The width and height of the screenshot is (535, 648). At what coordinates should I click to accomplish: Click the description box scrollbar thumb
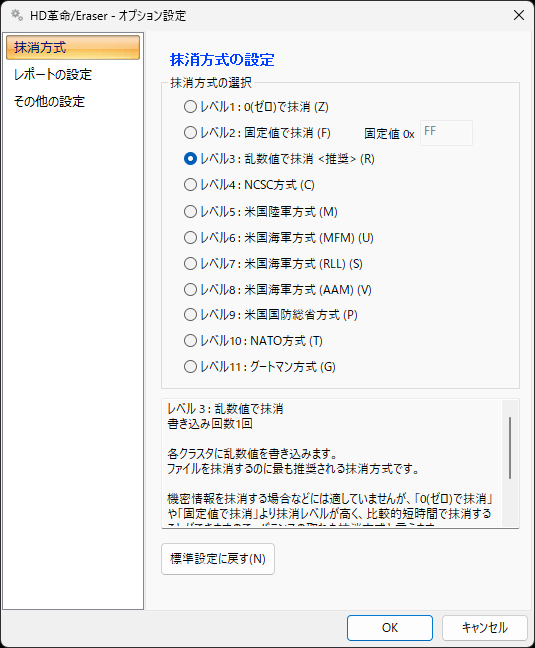pyautogui.click(x=510, y=448)
